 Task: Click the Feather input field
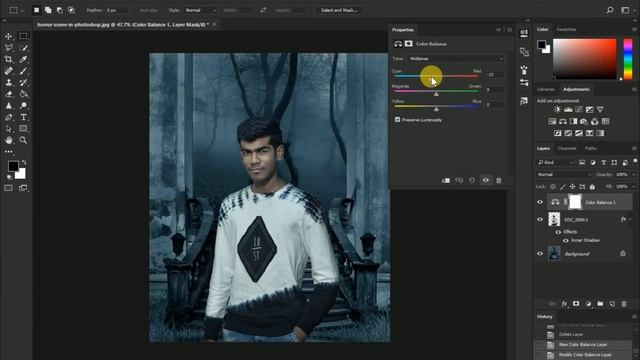click(117, 10)
